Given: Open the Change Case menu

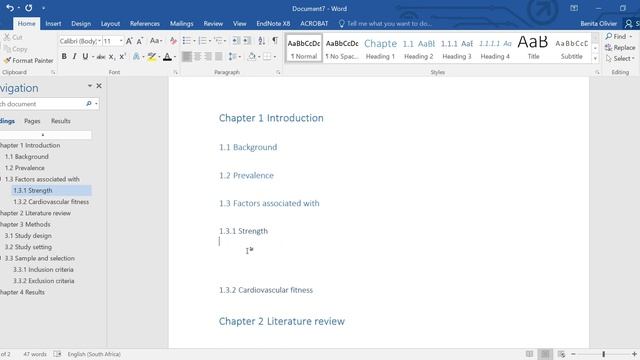Looking at the screenshot, I should [156, 41].
